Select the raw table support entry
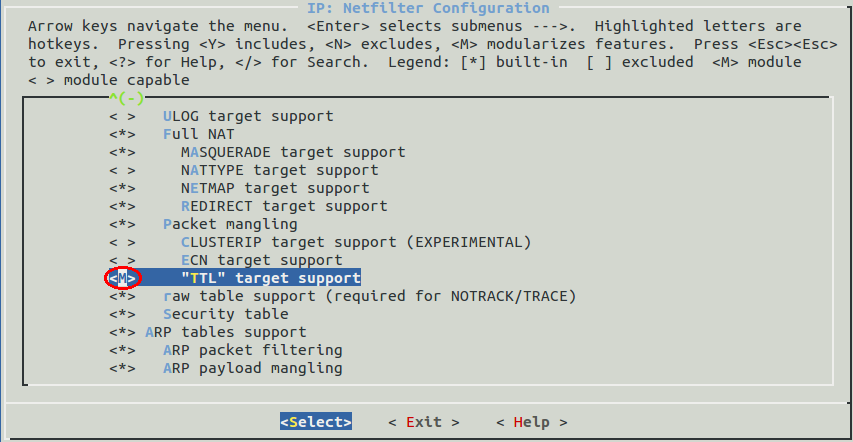This screenshot has height=442, width=853. (x=369, y=296)
